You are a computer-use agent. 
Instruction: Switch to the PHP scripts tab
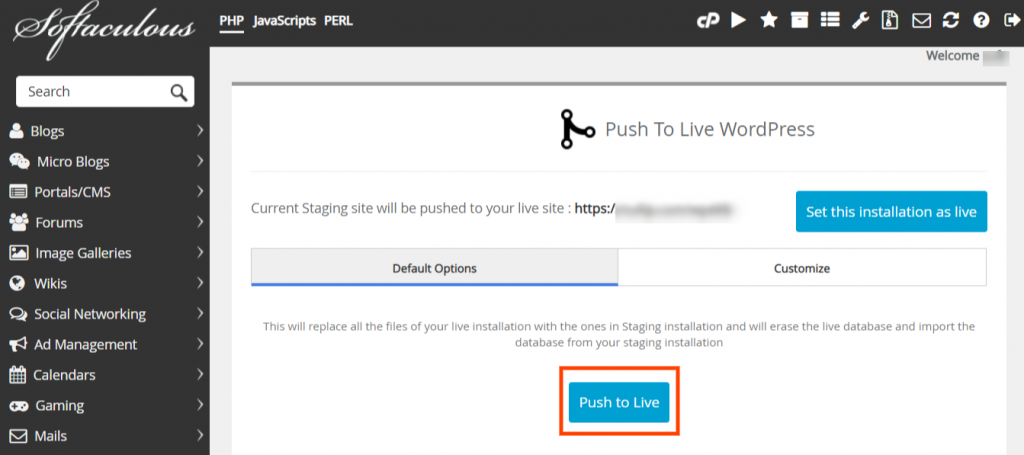(231, 21)
